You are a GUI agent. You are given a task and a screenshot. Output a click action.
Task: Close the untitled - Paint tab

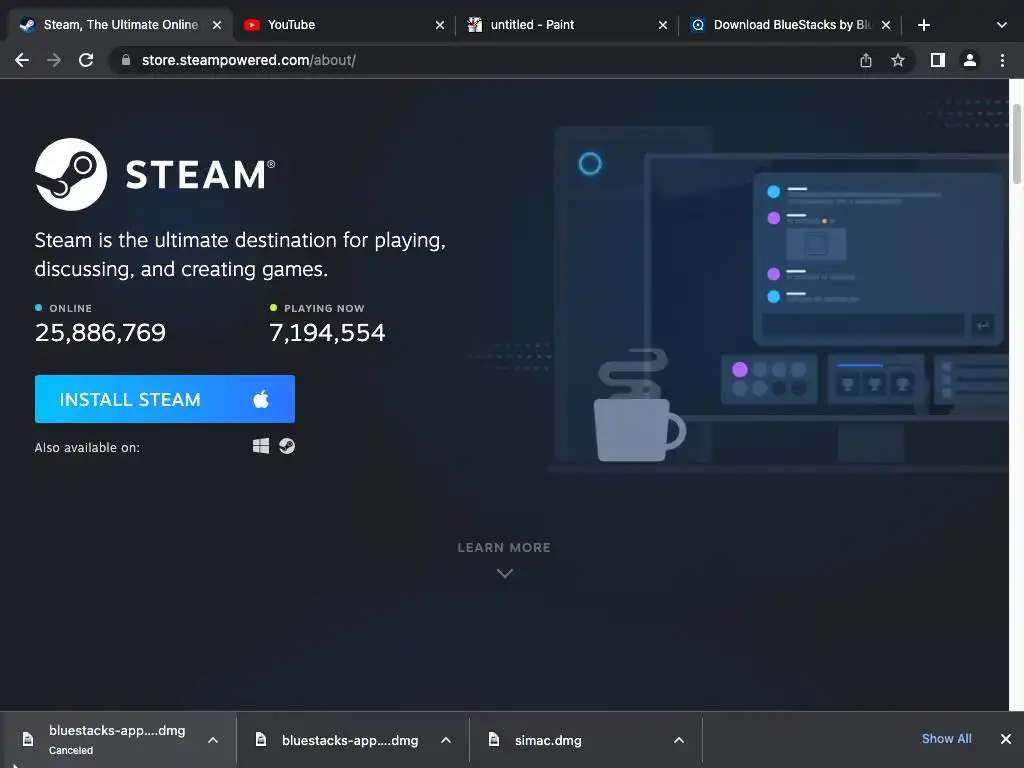coord(663,25)
